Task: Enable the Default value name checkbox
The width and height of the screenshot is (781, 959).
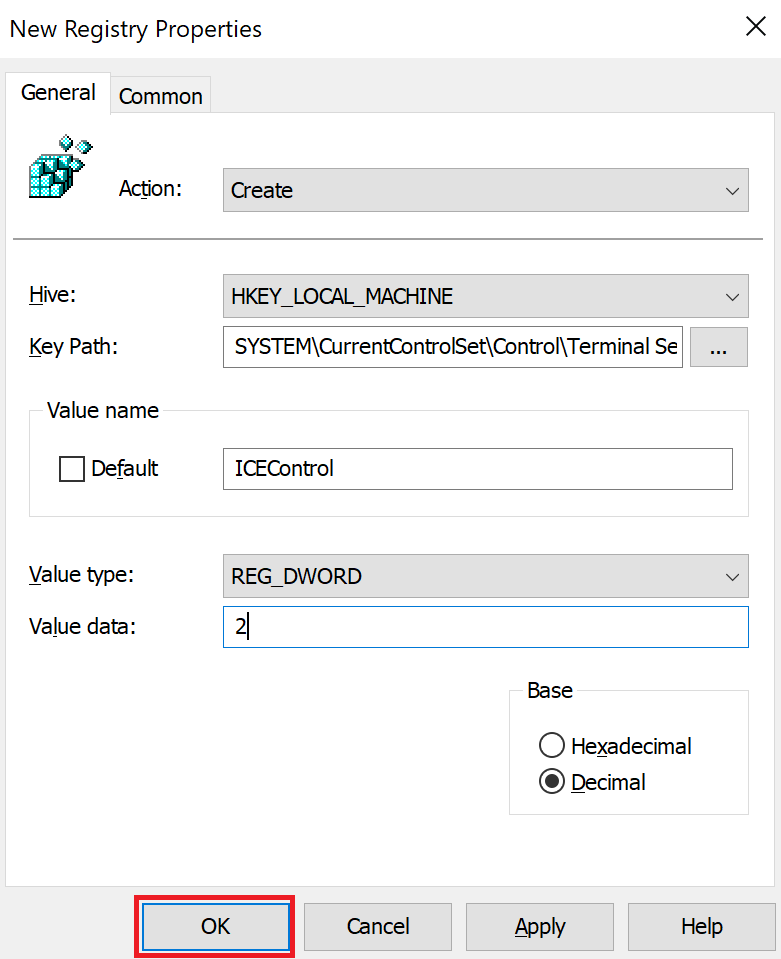Action: tap(72, 469)
